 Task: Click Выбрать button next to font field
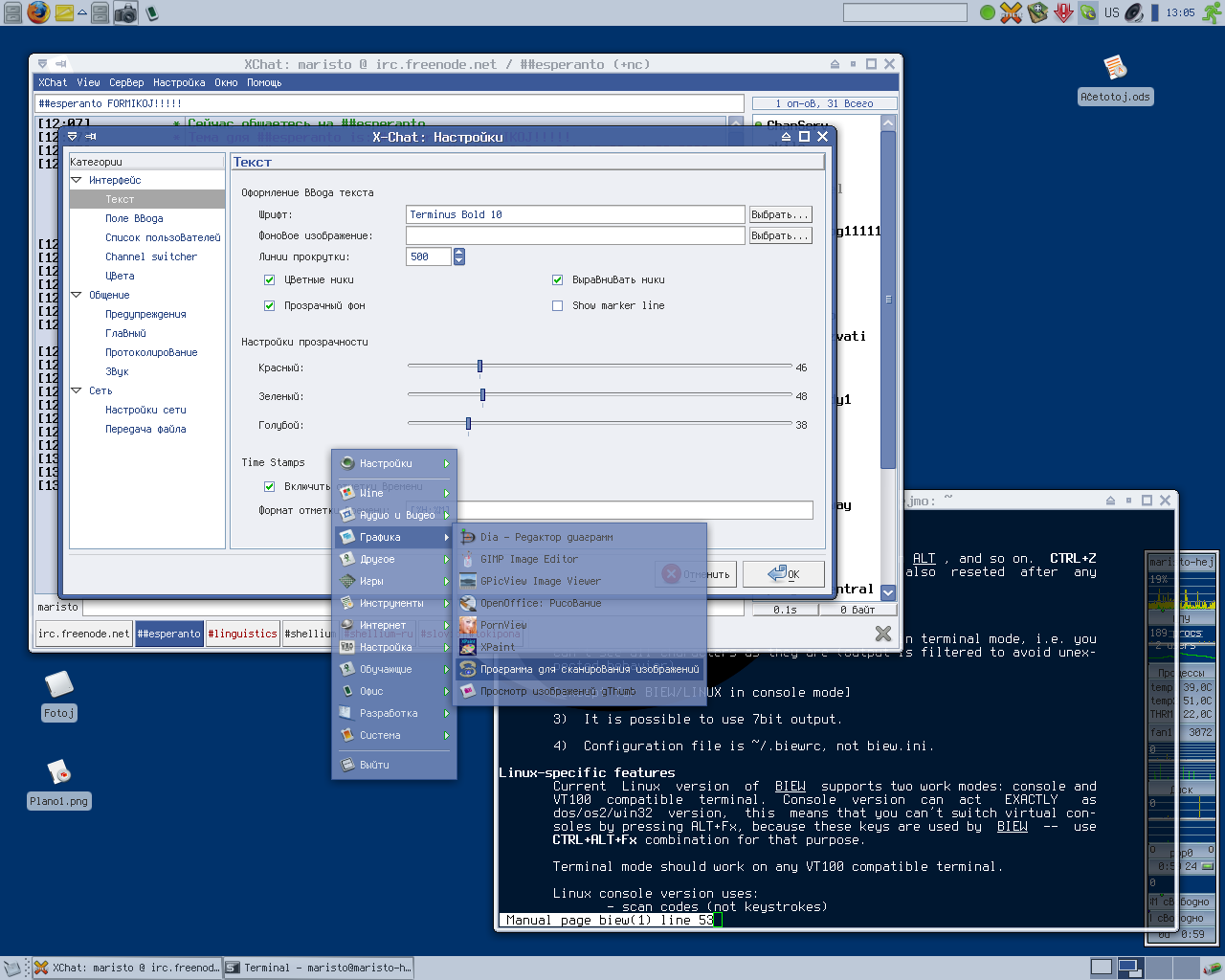780,214
